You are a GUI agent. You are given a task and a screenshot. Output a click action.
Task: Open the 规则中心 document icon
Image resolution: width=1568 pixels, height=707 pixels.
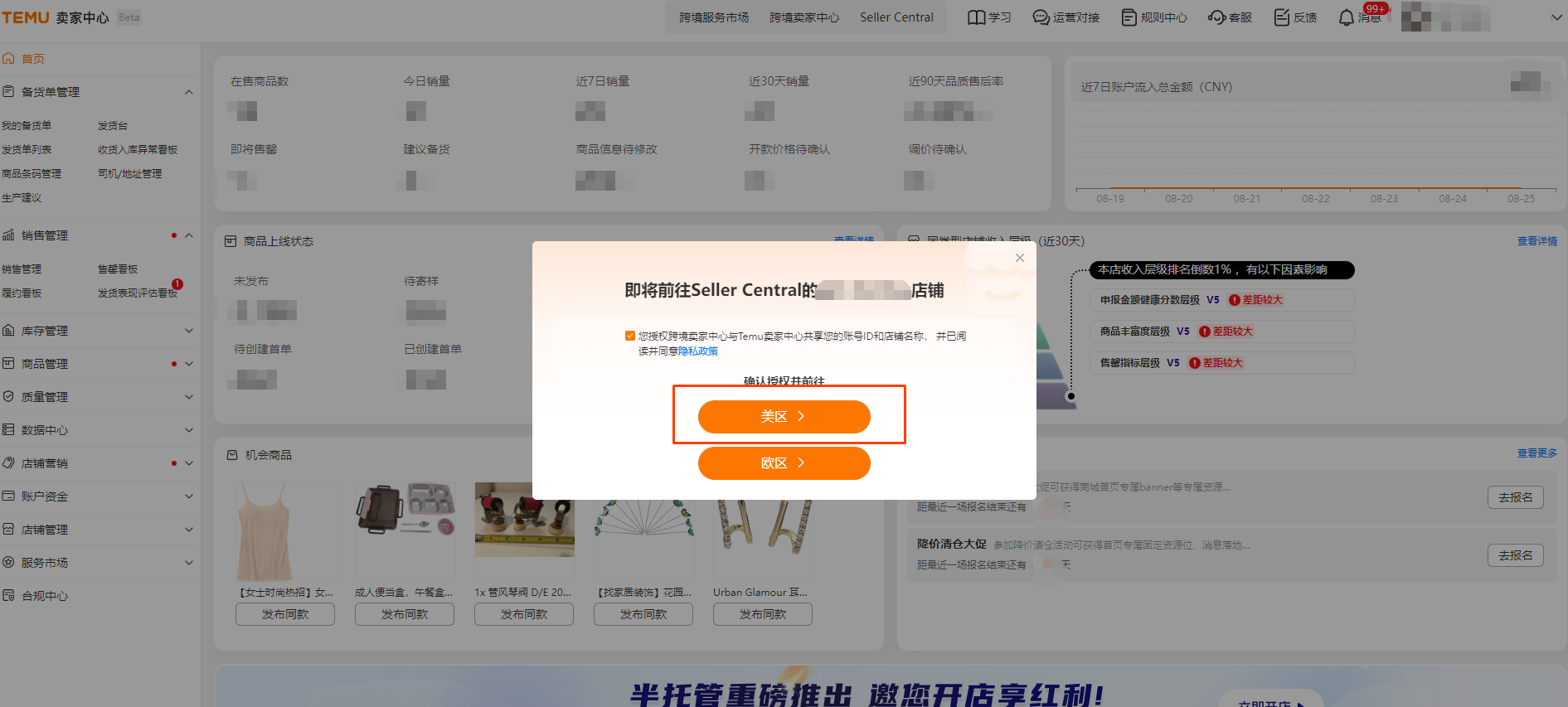[1129, 17]
